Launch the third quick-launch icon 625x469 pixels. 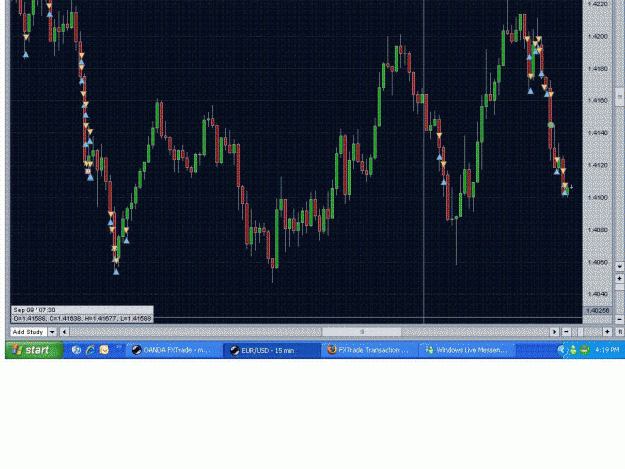click(104, 350)
